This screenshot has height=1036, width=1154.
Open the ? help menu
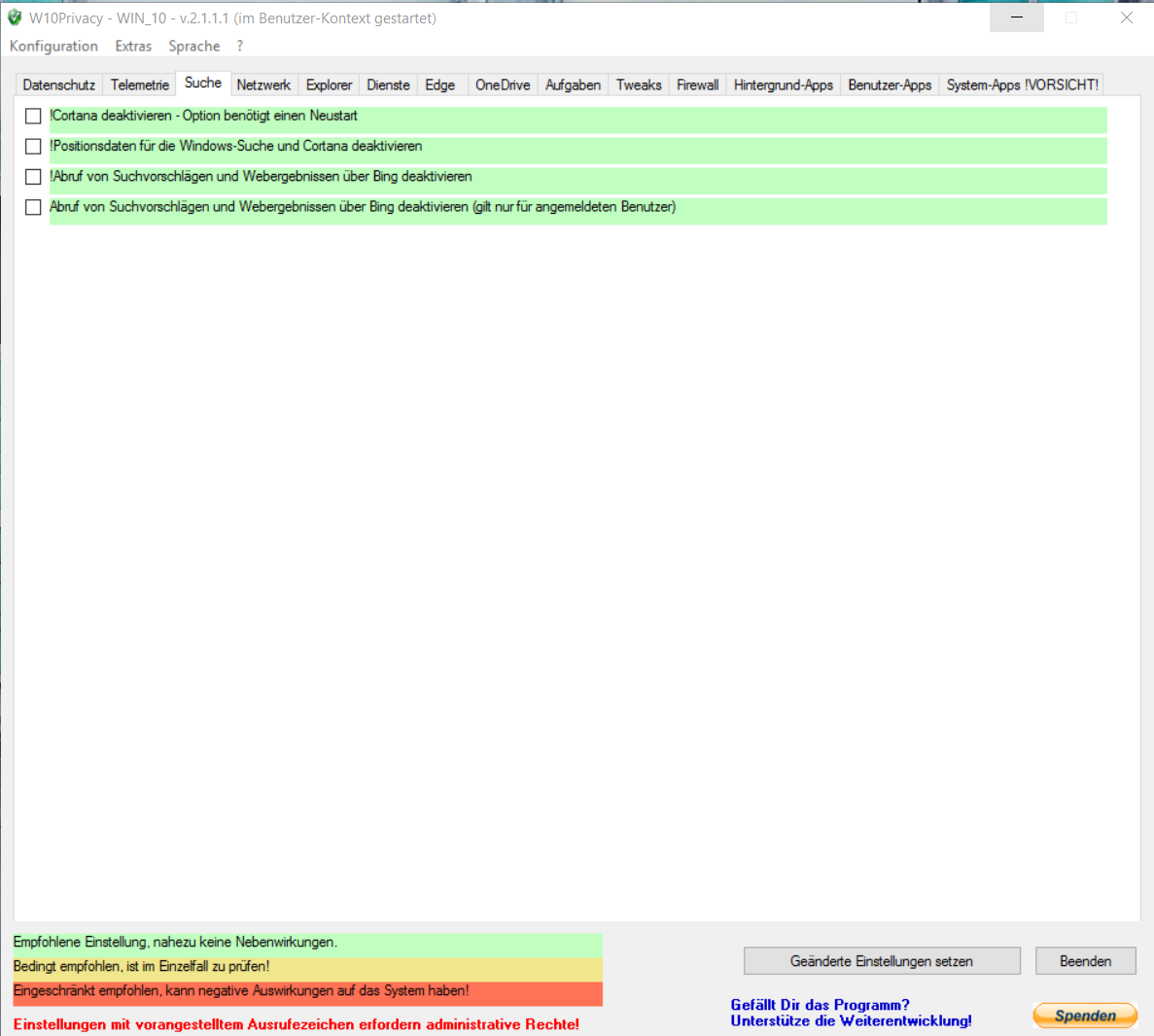pos(240,46)
